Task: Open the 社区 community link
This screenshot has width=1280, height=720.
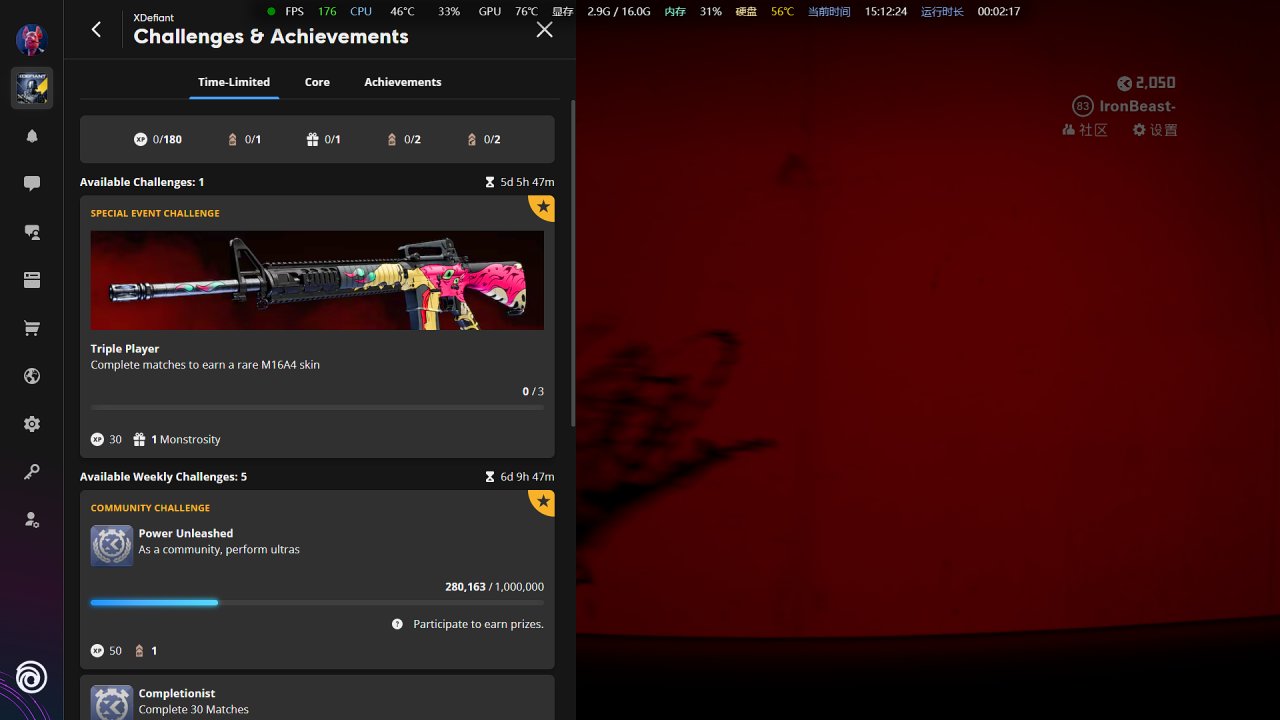Action: point(1085,130)
